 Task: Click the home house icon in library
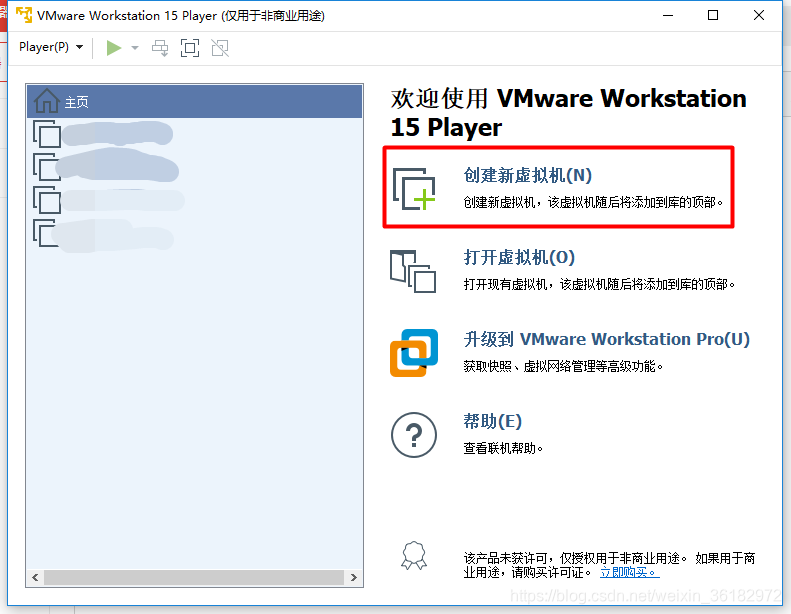46,101
